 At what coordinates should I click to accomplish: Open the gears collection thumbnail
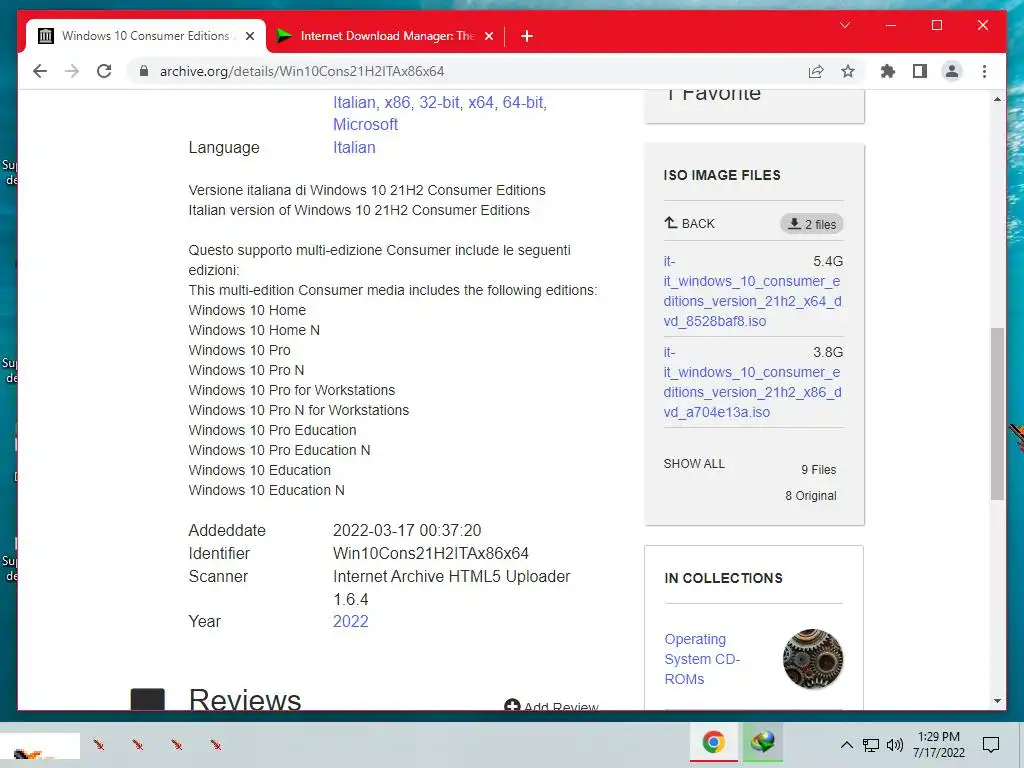coord(813,659)
